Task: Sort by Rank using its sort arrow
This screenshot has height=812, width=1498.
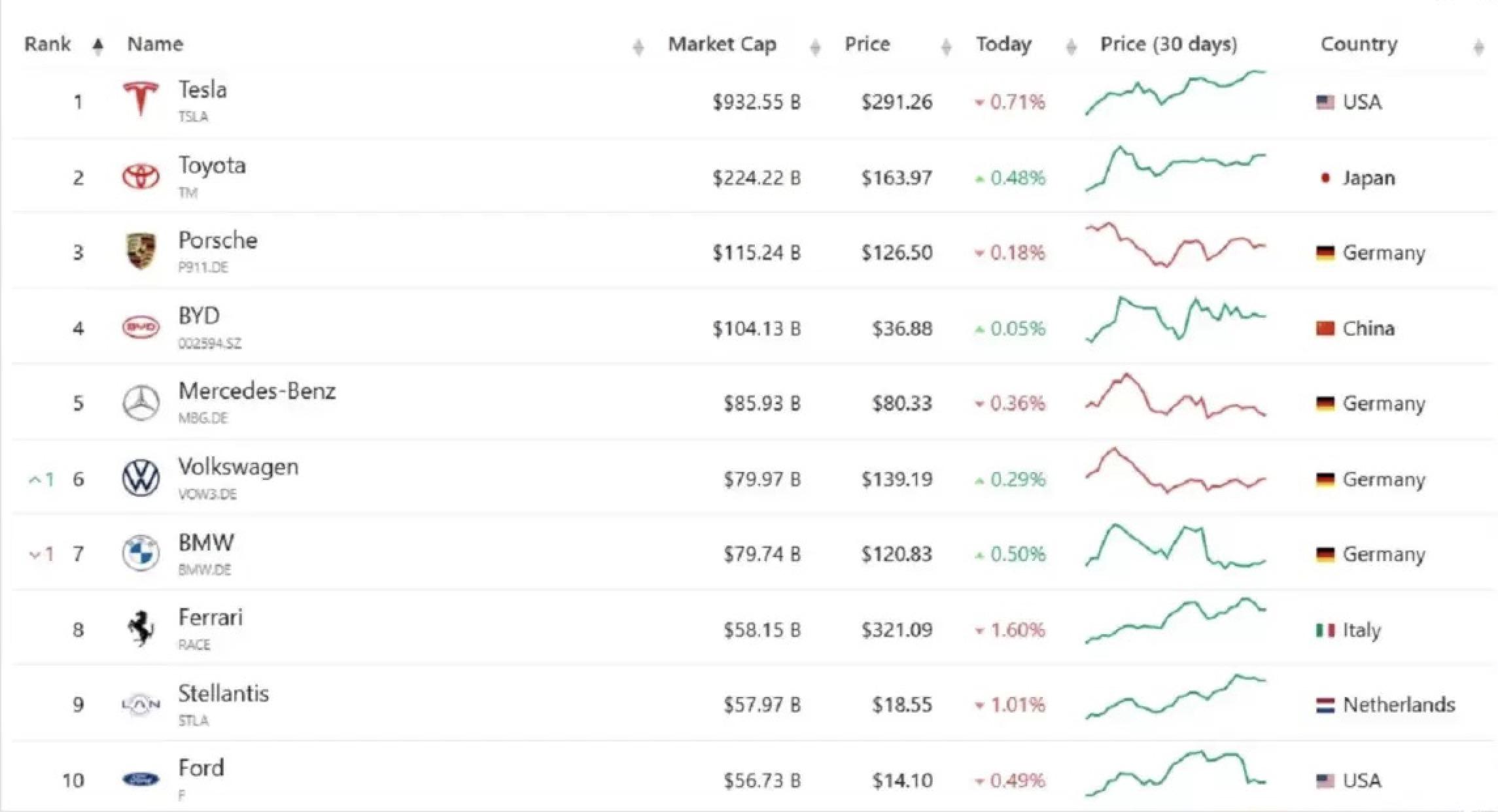Action: pyautogui.click(x=98, y=46)
